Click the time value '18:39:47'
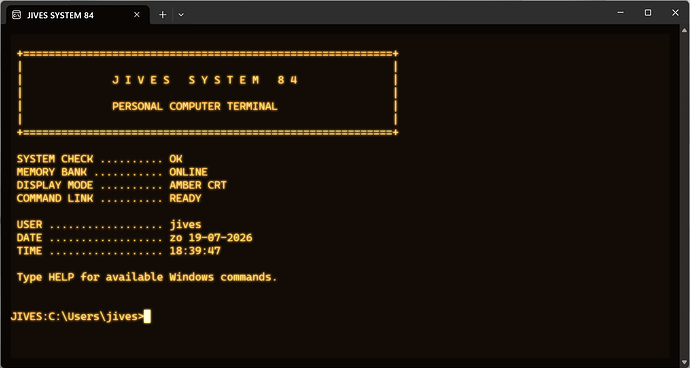Viewport: 690px width, 368px height. 195,251
